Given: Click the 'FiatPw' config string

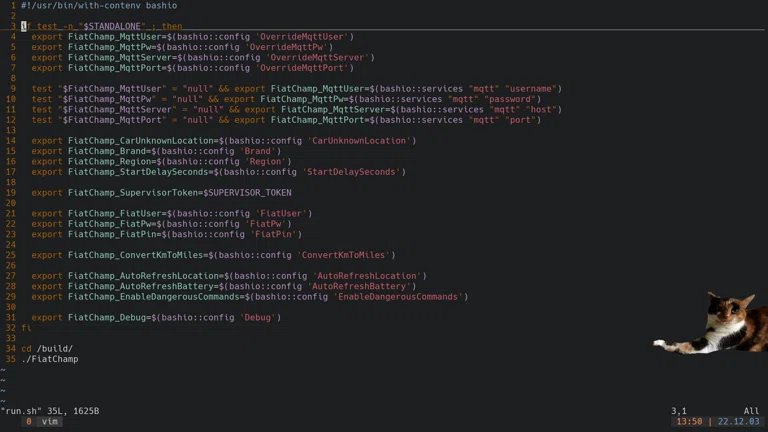Looking at the screenshot, I should tap(265, 224).
